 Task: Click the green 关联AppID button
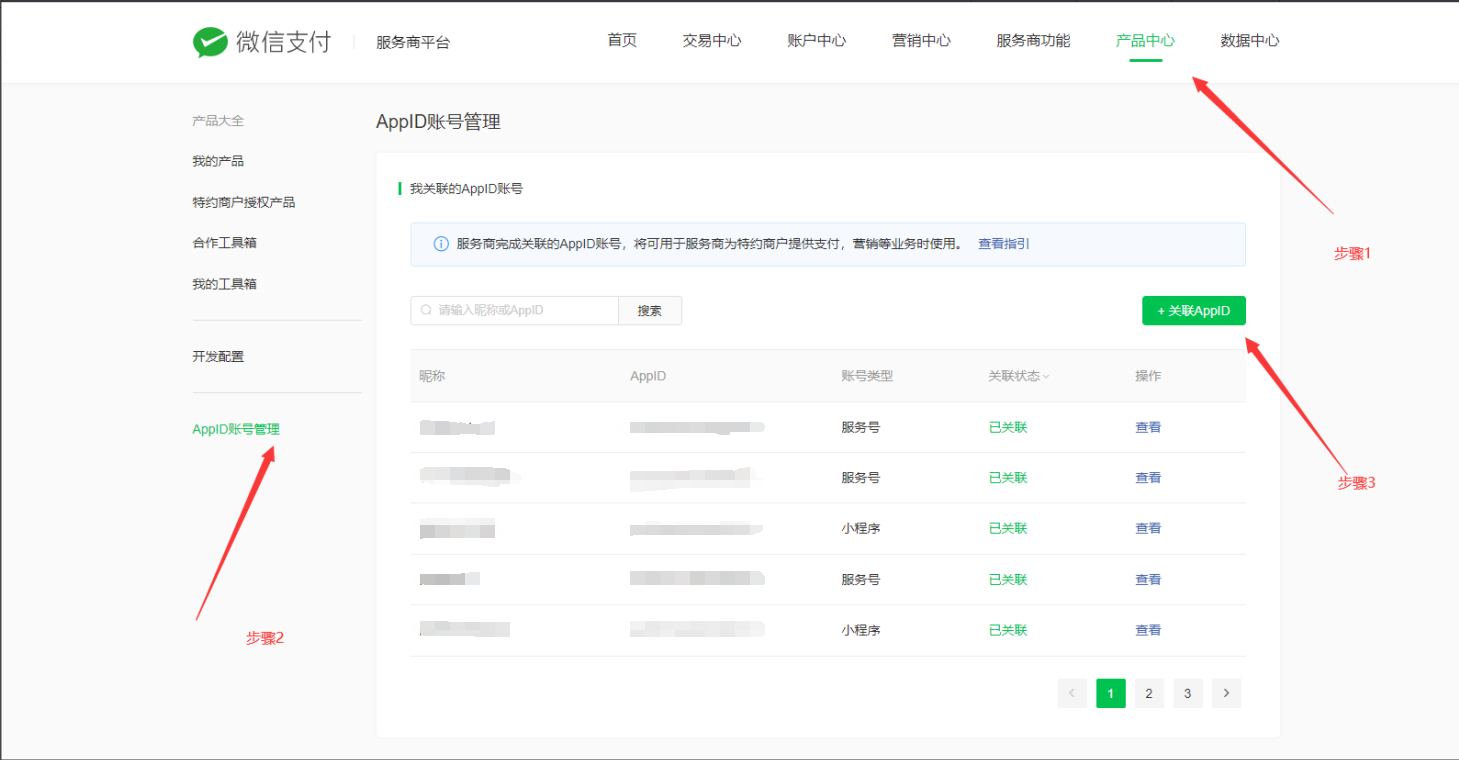pos(1193,311)
